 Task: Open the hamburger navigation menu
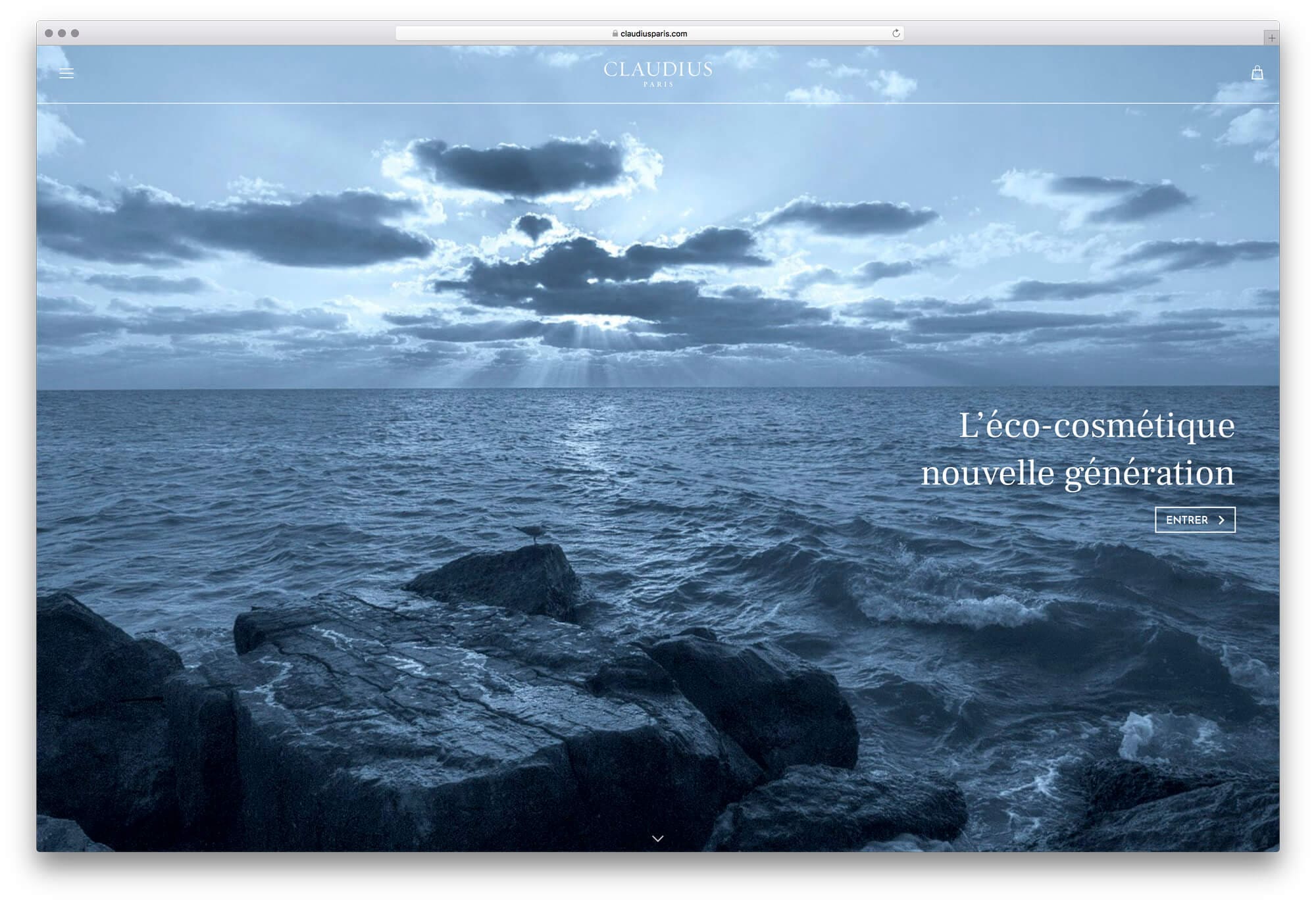coord(66,73)
